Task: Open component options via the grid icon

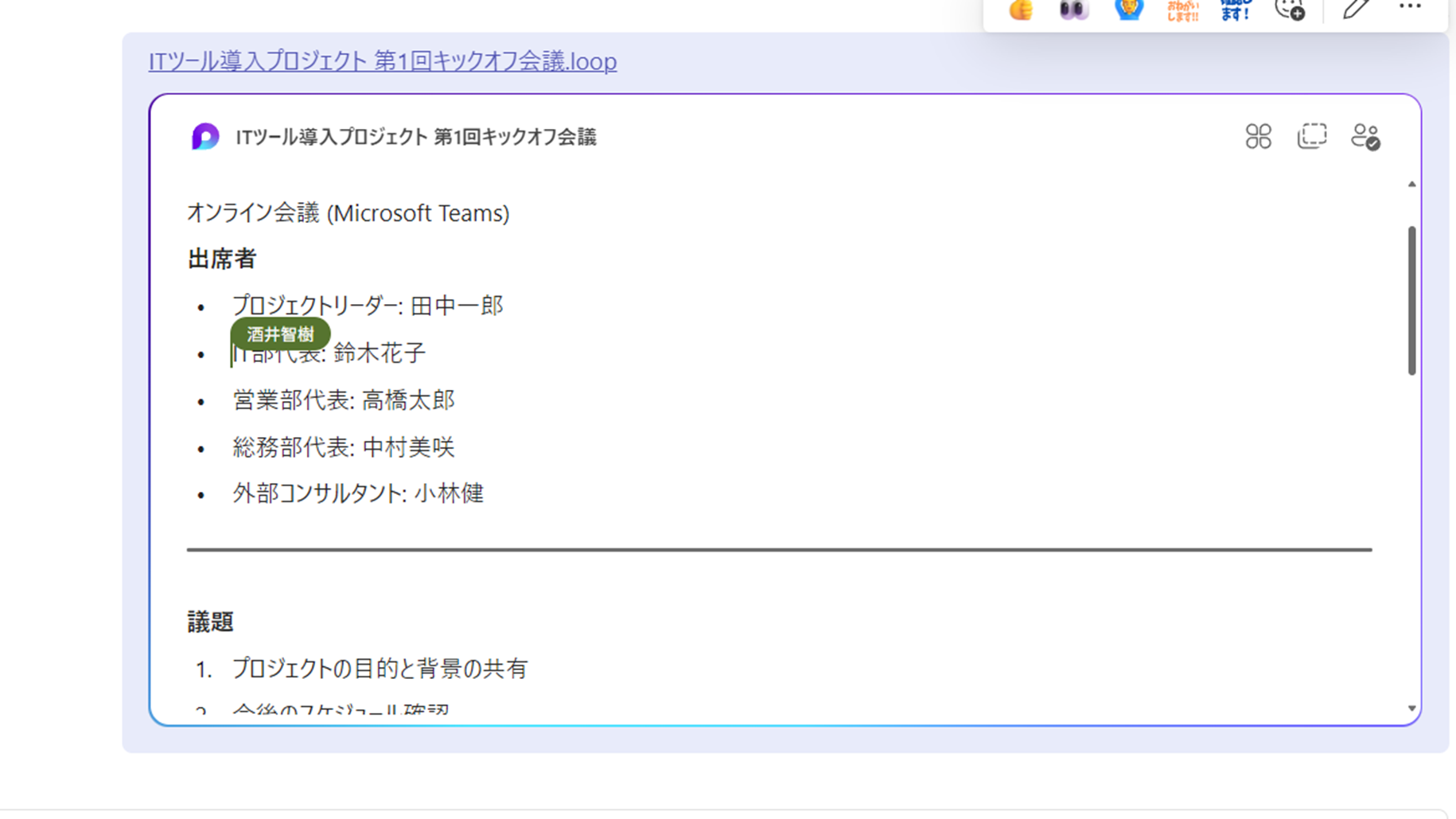Action: point(1258,137)
